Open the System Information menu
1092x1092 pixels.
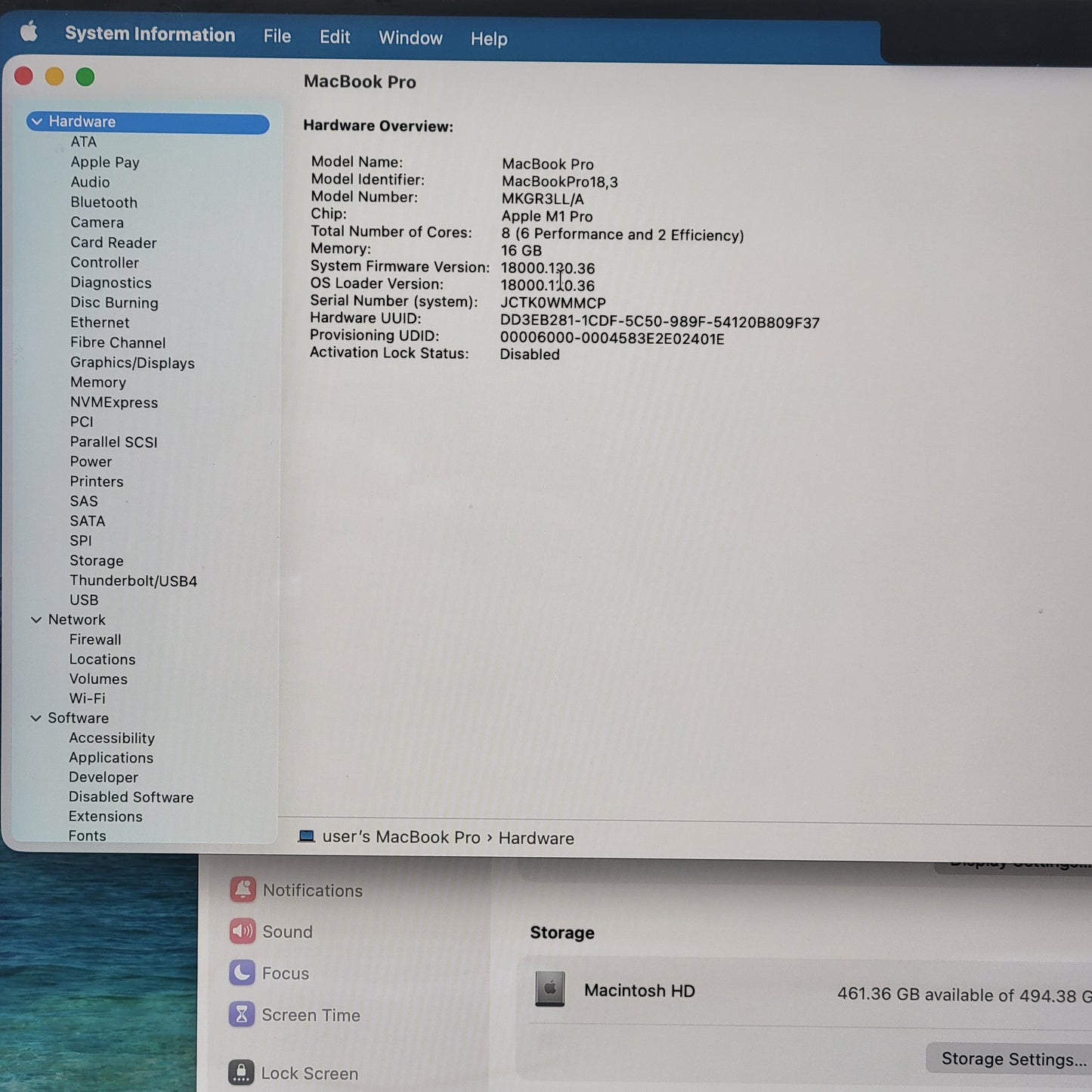click(x=150, y=35)
